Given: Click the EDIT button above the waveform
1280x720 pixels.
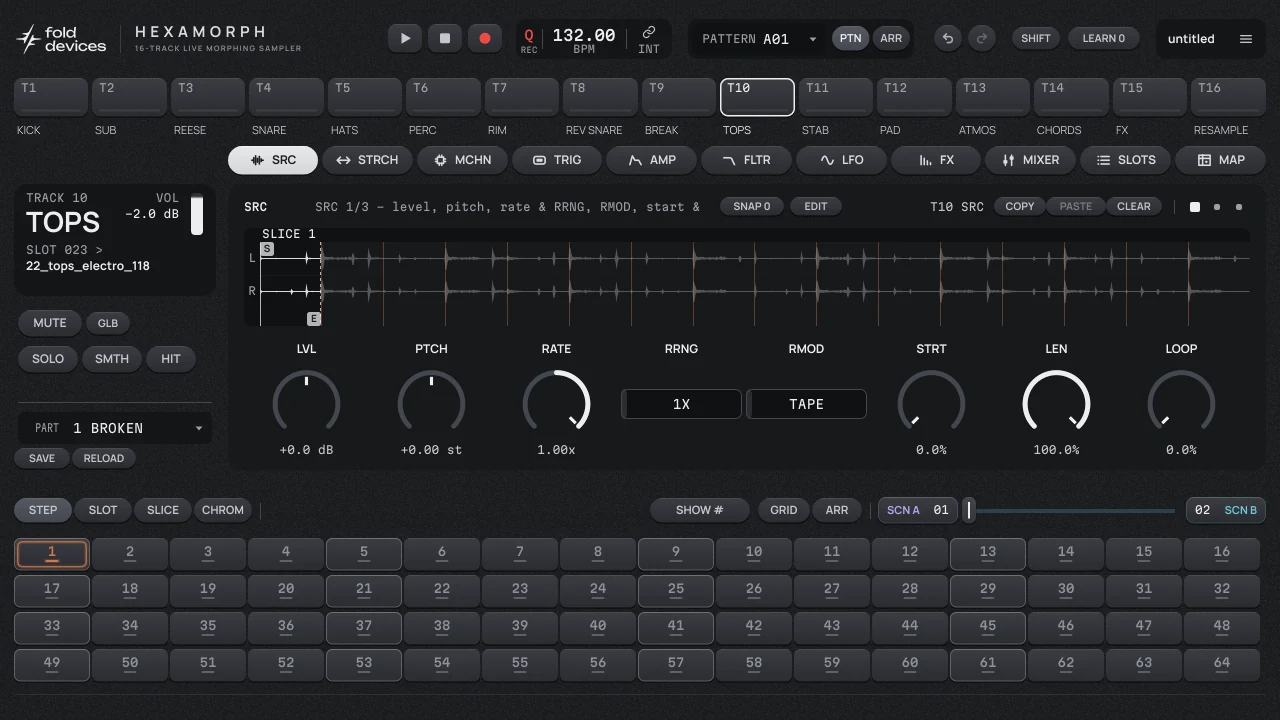Looking at the screenshot, I should coord(816,206).
